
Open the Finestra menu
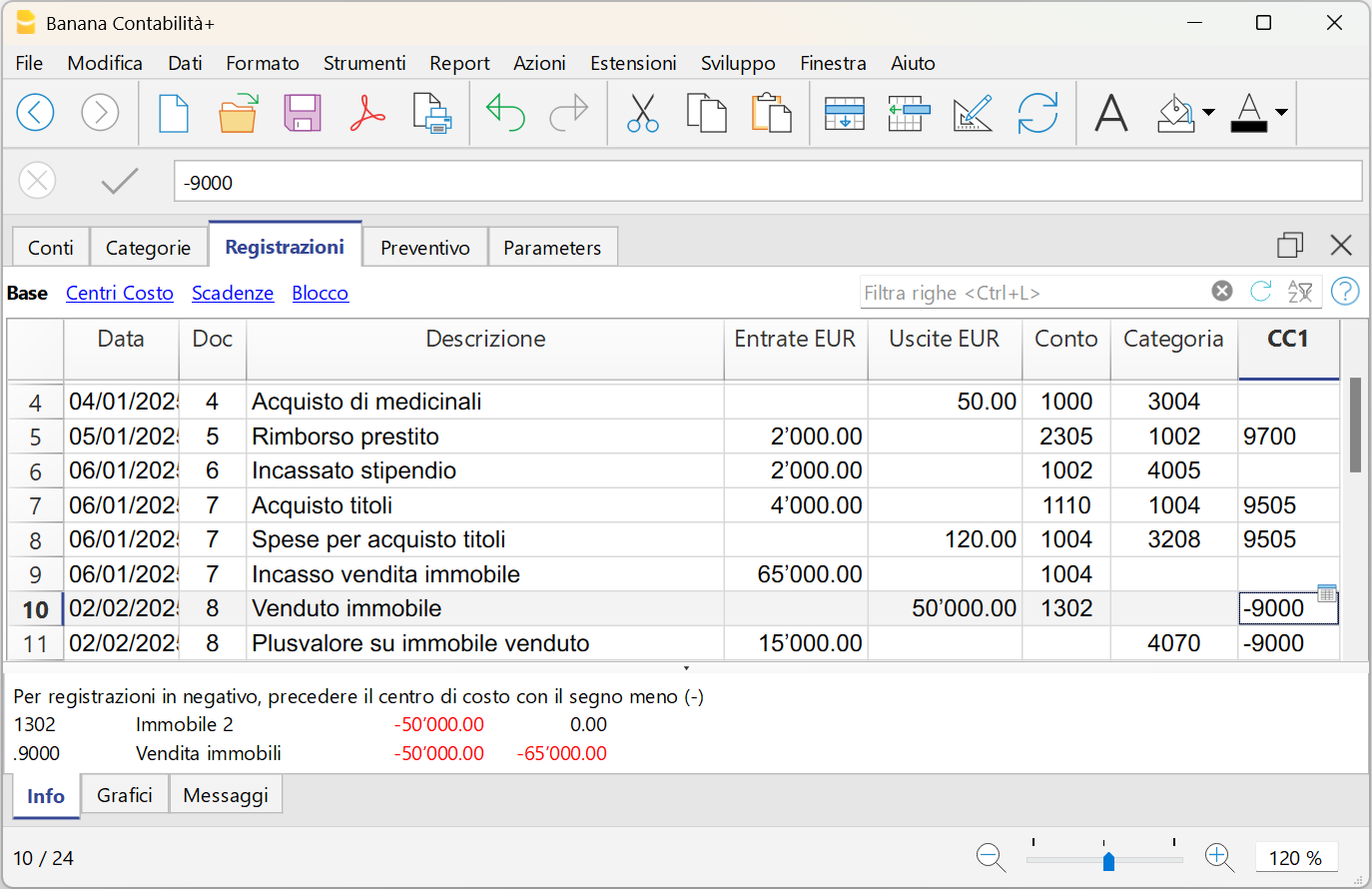coord(833,63)
